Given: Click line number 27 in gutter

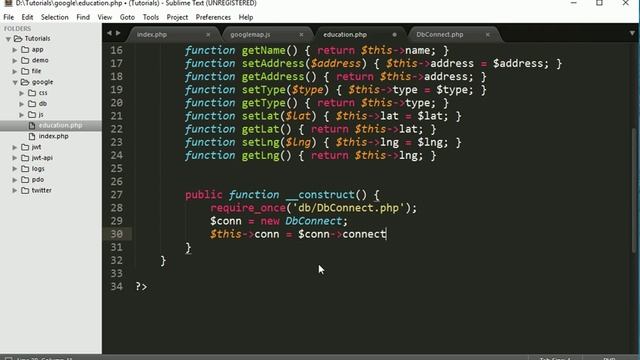Looking at the screenshot, I should [x=116, y=195].
